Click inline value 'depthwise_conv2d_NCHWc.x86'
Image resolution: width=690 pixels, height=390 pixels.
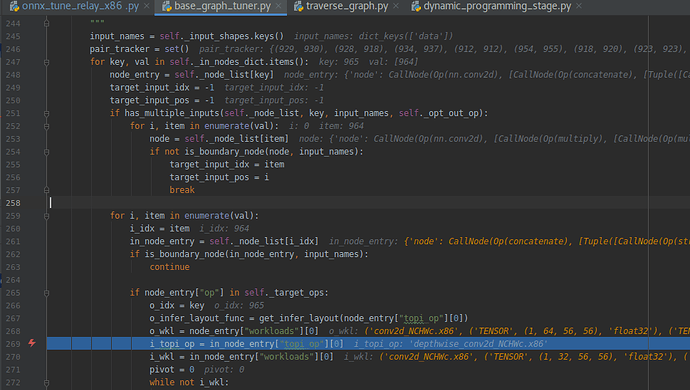pos(479,344)
